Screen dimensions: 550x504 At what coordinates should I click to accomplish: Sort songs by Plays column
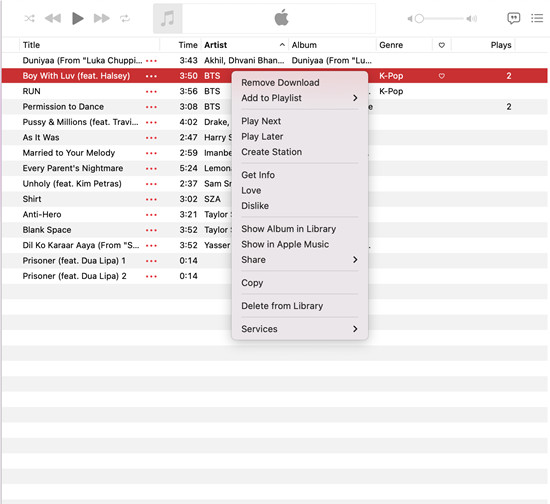point(501,45)
